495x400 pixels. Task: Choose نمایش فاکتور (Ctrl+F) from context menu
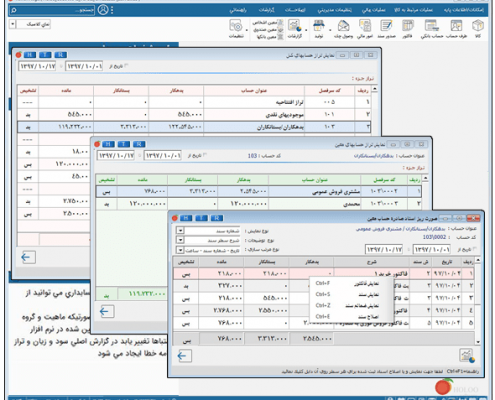click(347, 284)
